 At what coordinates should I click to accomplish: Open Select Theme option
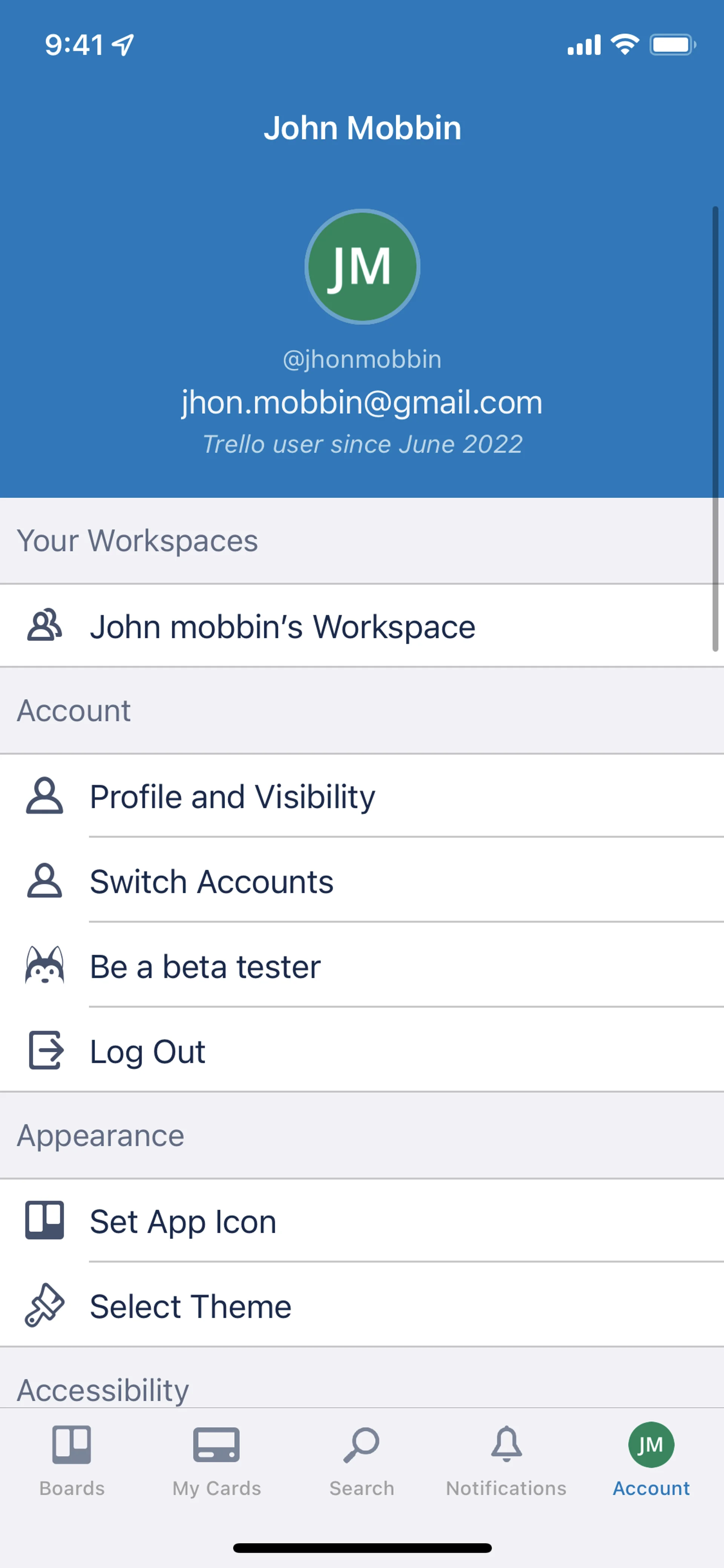[x=190, y=1306]
